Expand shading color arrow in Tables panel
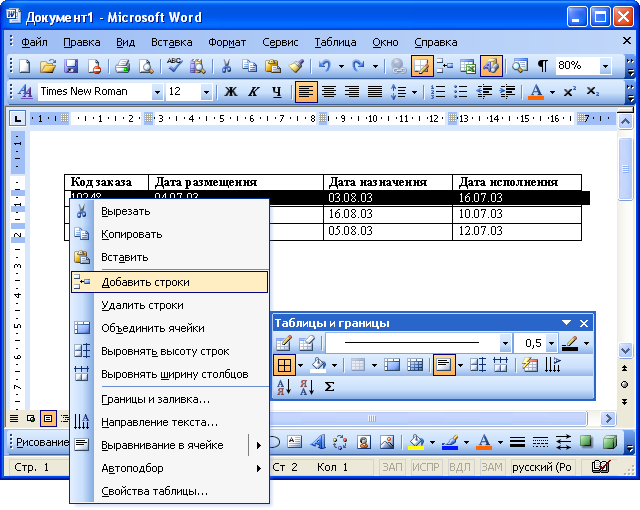 click(x=334, y=365)
